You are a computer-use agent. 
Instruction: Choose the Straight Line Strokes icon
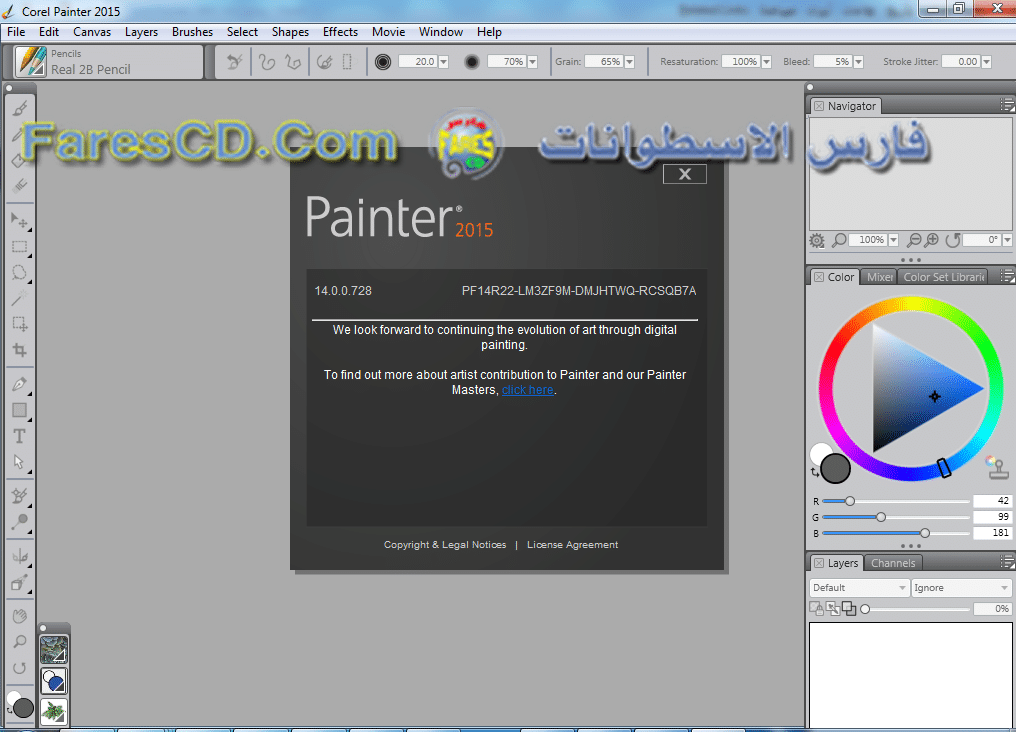pos(293,62)
